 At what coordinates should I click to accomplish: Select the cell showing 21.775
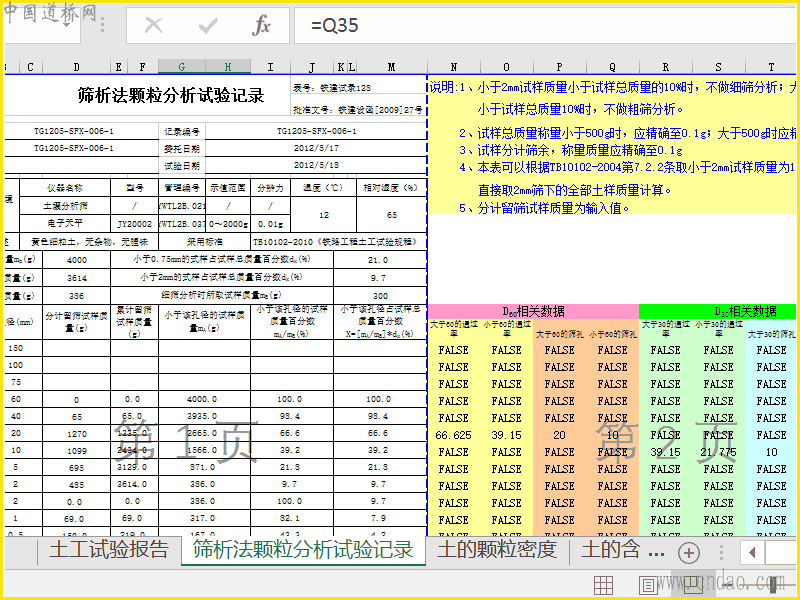pyautogui.click(x=718, y=452)
